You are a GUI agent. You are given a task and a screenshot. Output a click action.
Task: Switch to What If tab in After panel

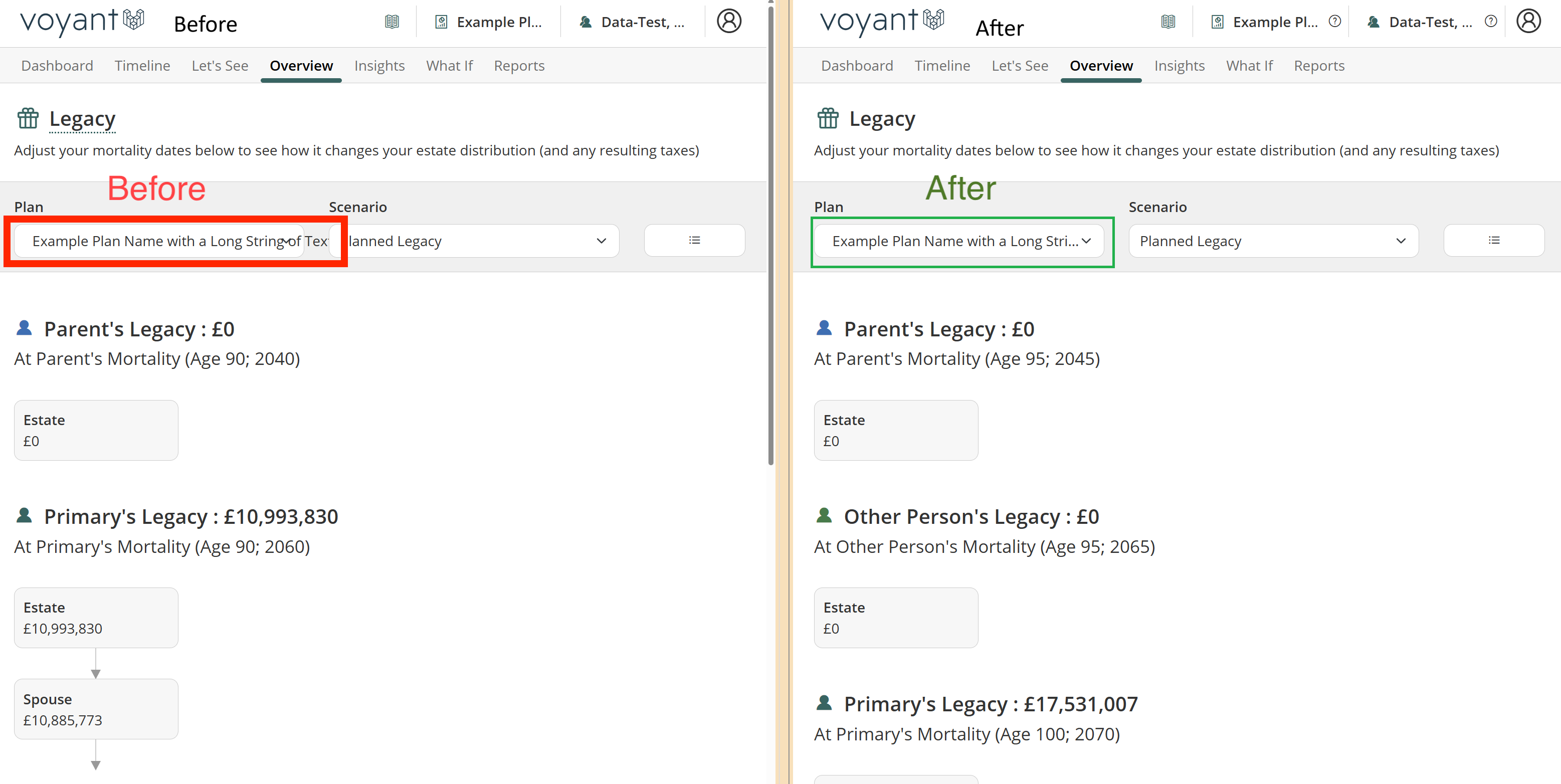click(1249, 66)
